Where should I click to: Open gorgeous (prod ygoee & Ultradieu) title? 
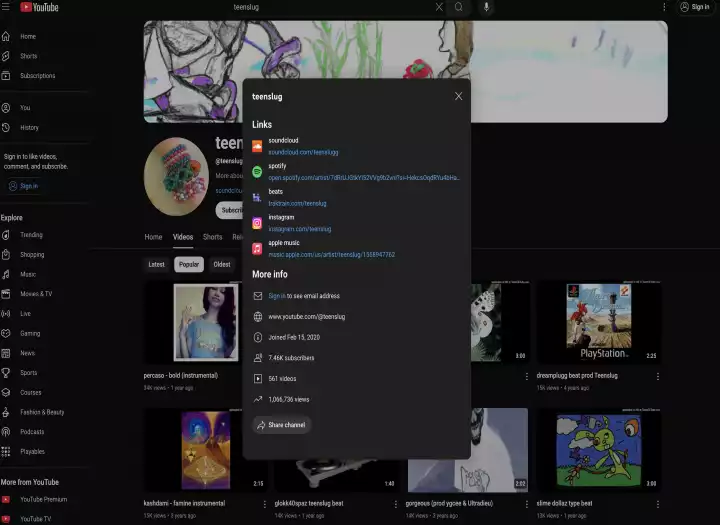449,503
